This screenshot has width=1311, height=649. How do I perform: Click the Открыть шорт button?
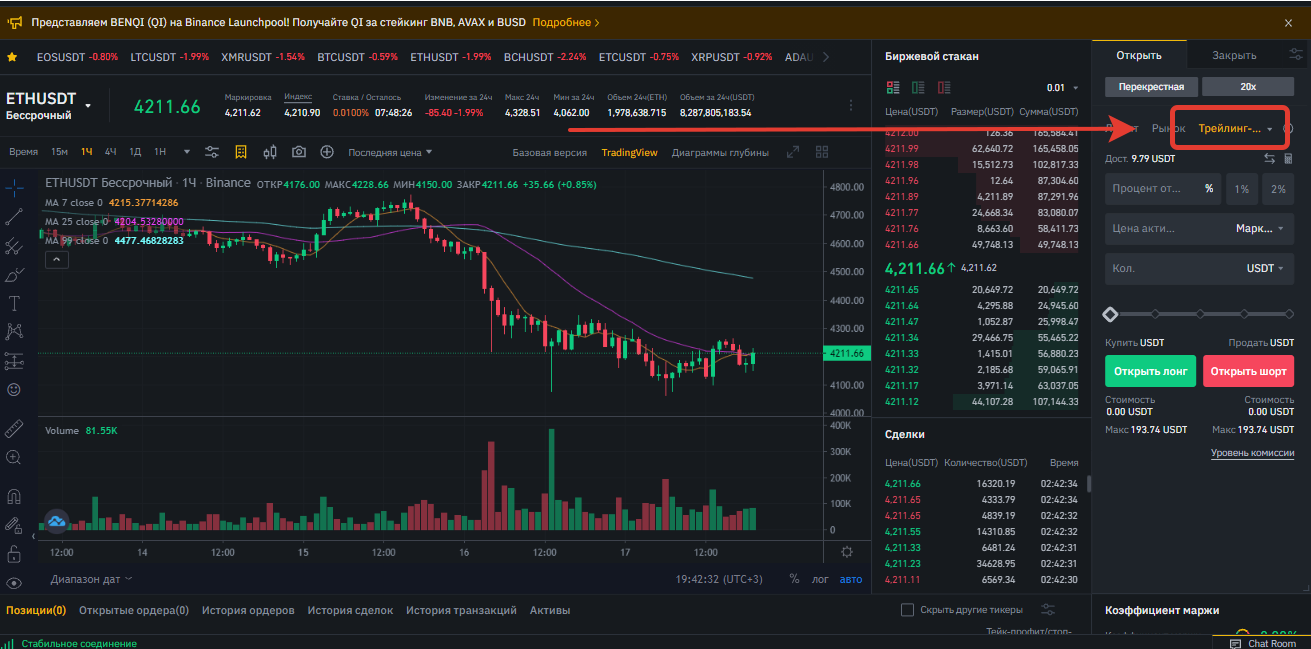click(1248, 371)
